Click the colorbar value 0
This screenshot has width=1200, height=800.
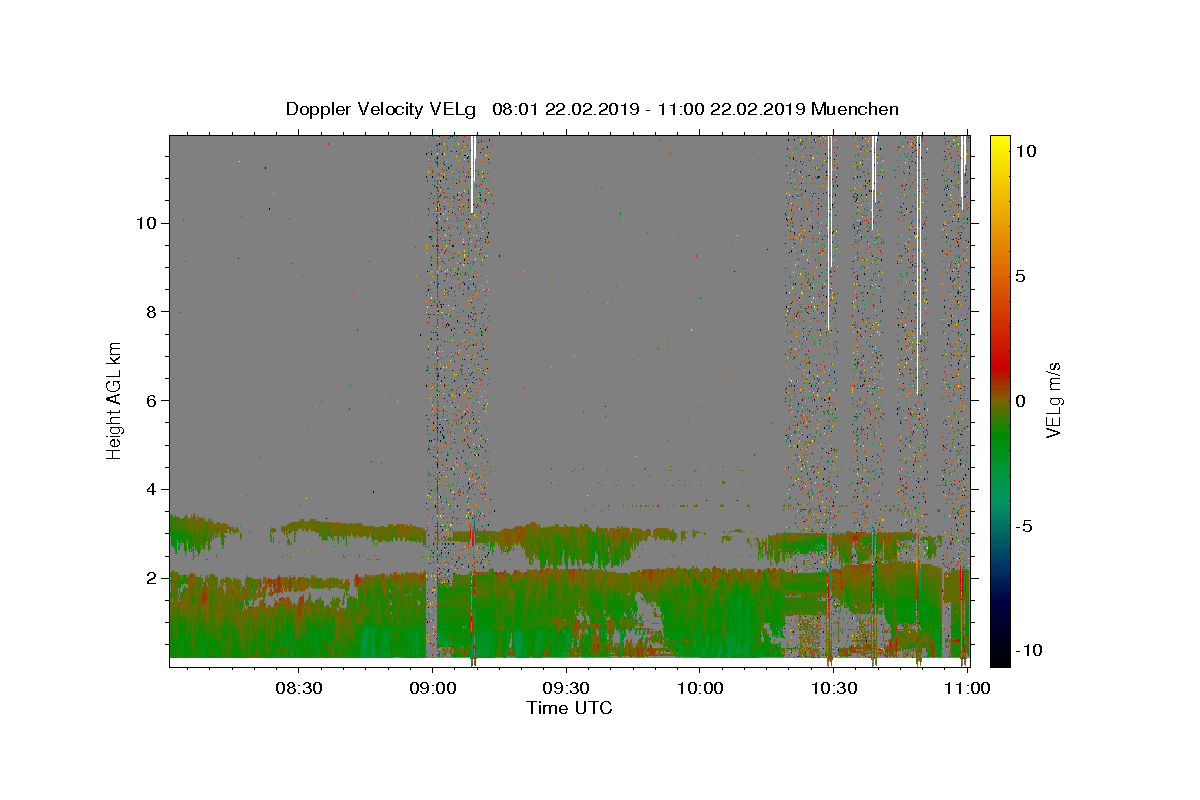[x=1020, y=400]
